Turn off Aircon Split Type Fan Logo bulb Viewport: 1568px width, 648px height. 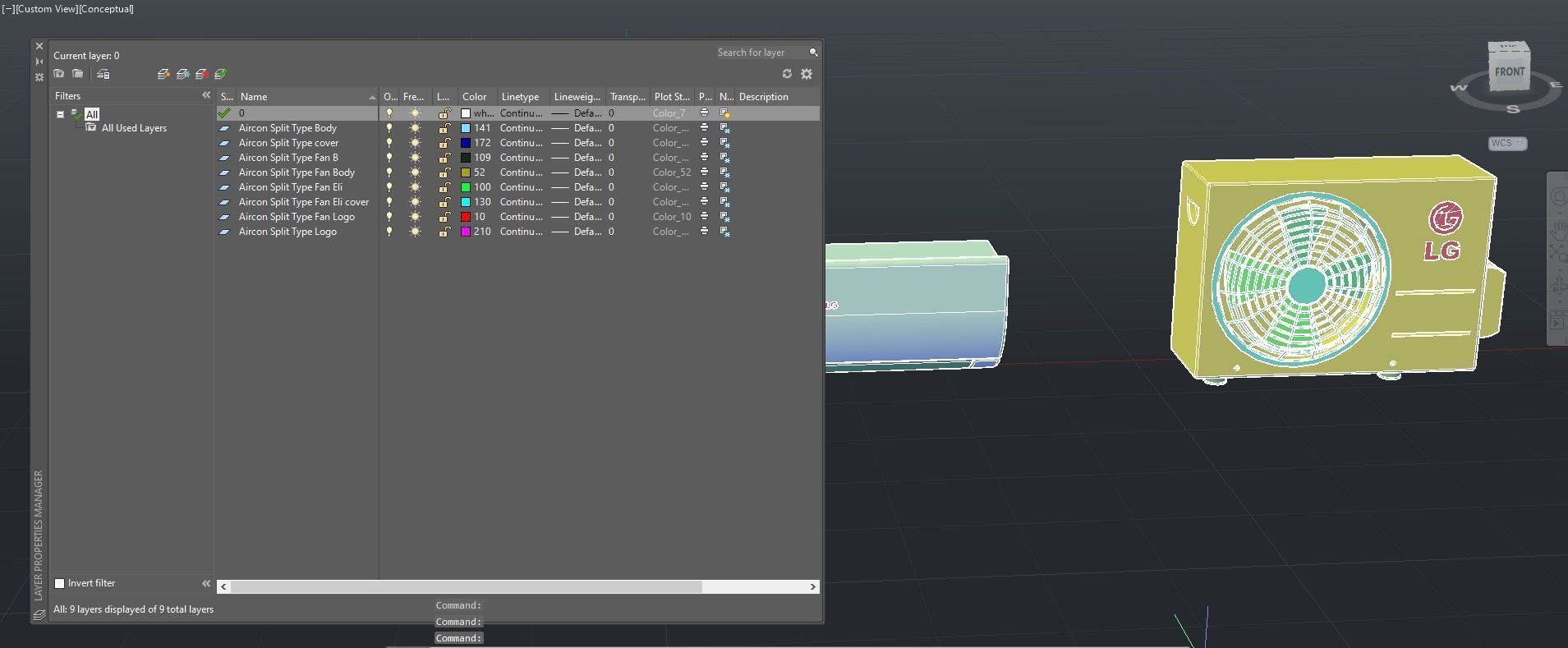click(x=389, y=217)
